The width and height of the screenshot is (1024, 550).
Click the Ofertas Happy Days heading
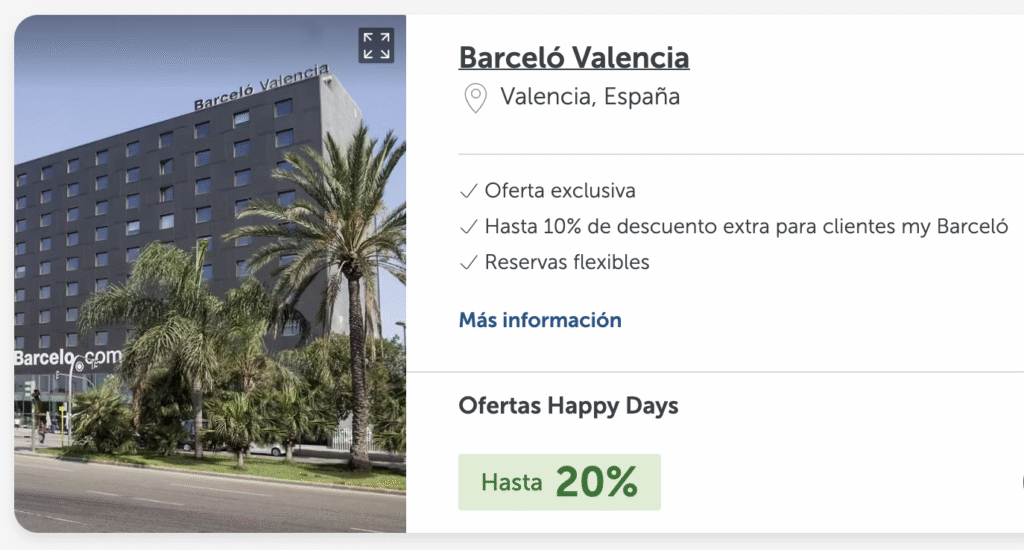click(x=568, y=406)
